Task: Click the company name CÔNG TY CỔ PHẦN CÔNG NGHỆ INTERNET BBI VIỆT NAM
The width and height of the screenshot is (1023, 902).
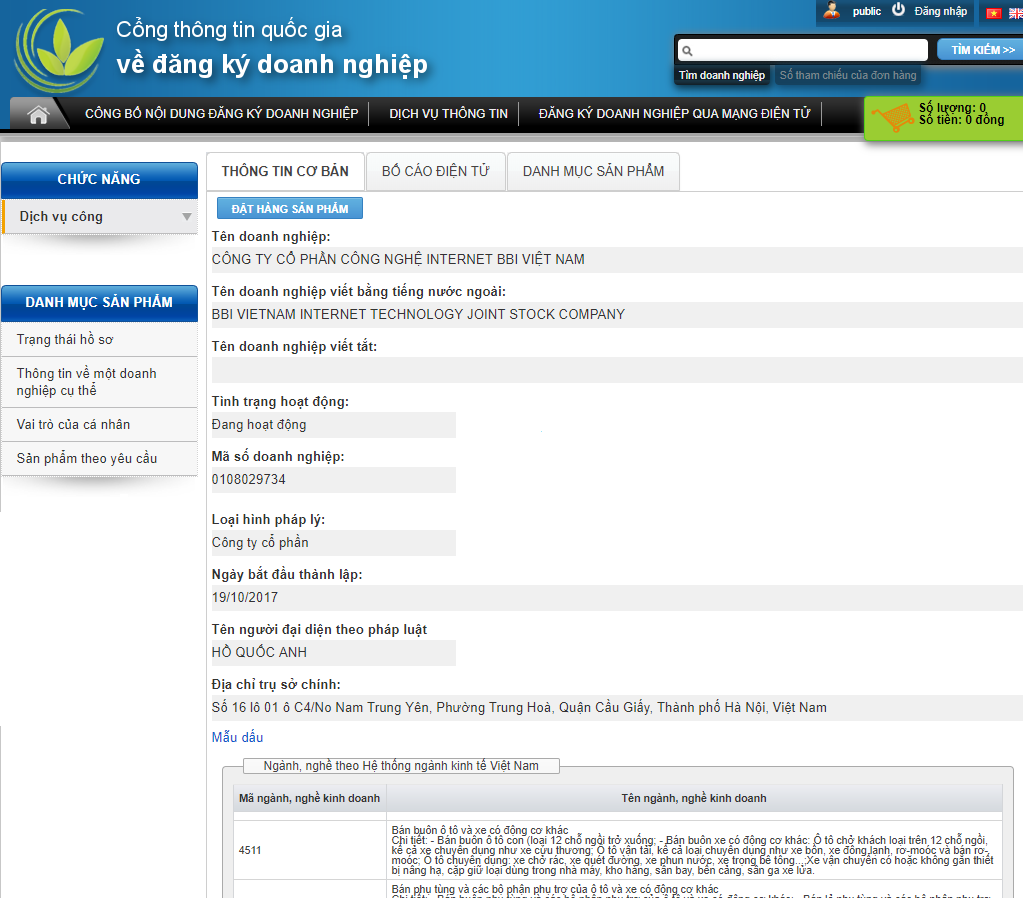Action: pyautogui.click(x=398, y=260)
